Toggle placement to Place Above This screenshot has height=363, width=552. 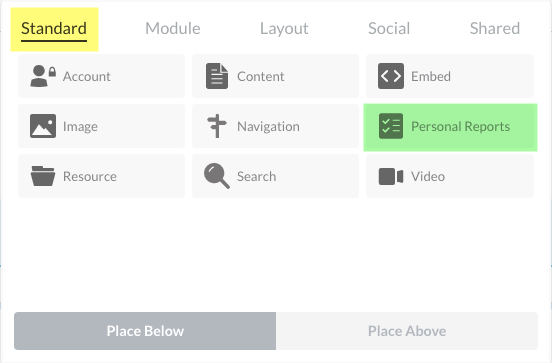[407, 331]
